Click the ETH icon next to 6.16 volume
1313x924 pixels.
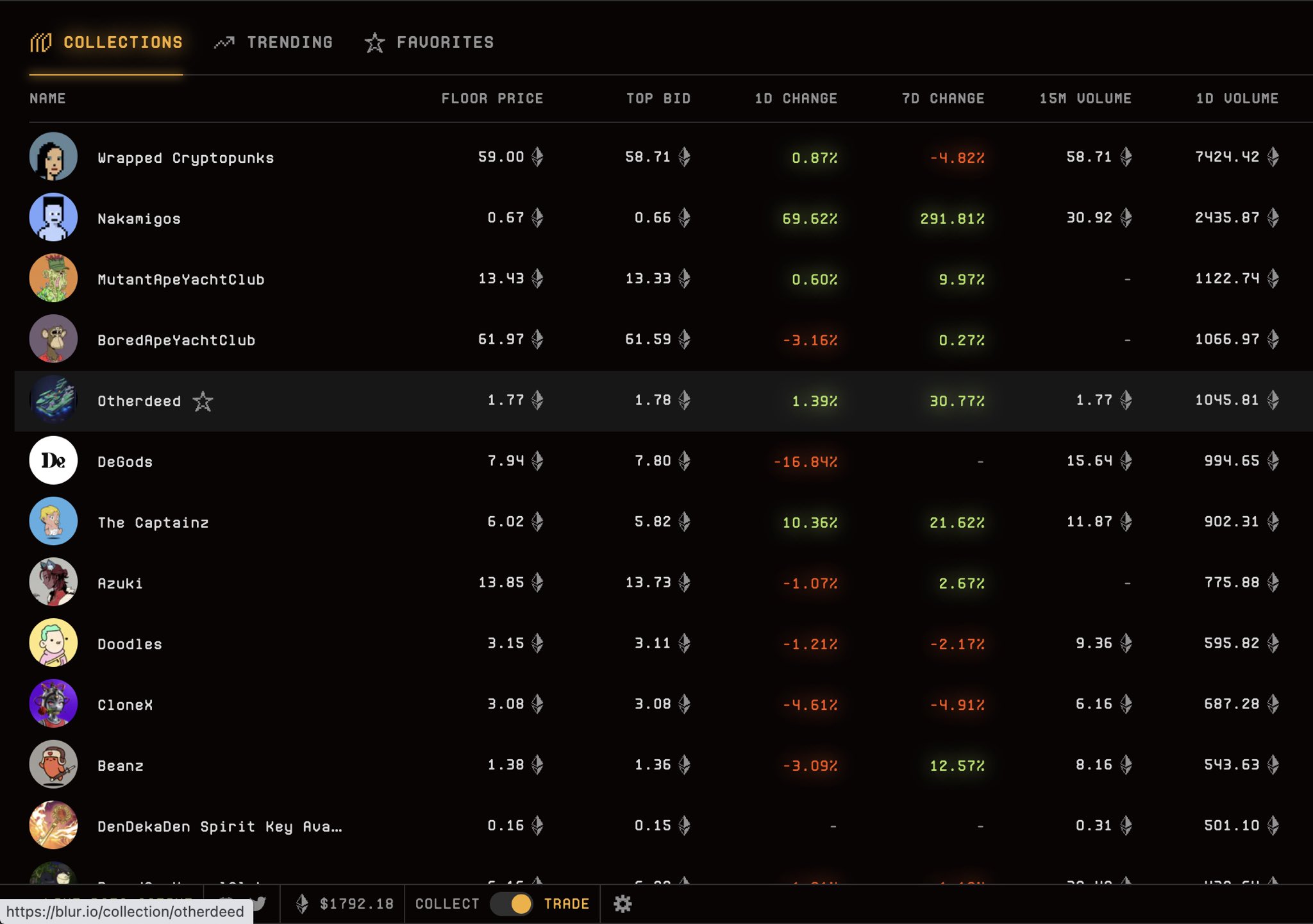tap(1126, 704)
